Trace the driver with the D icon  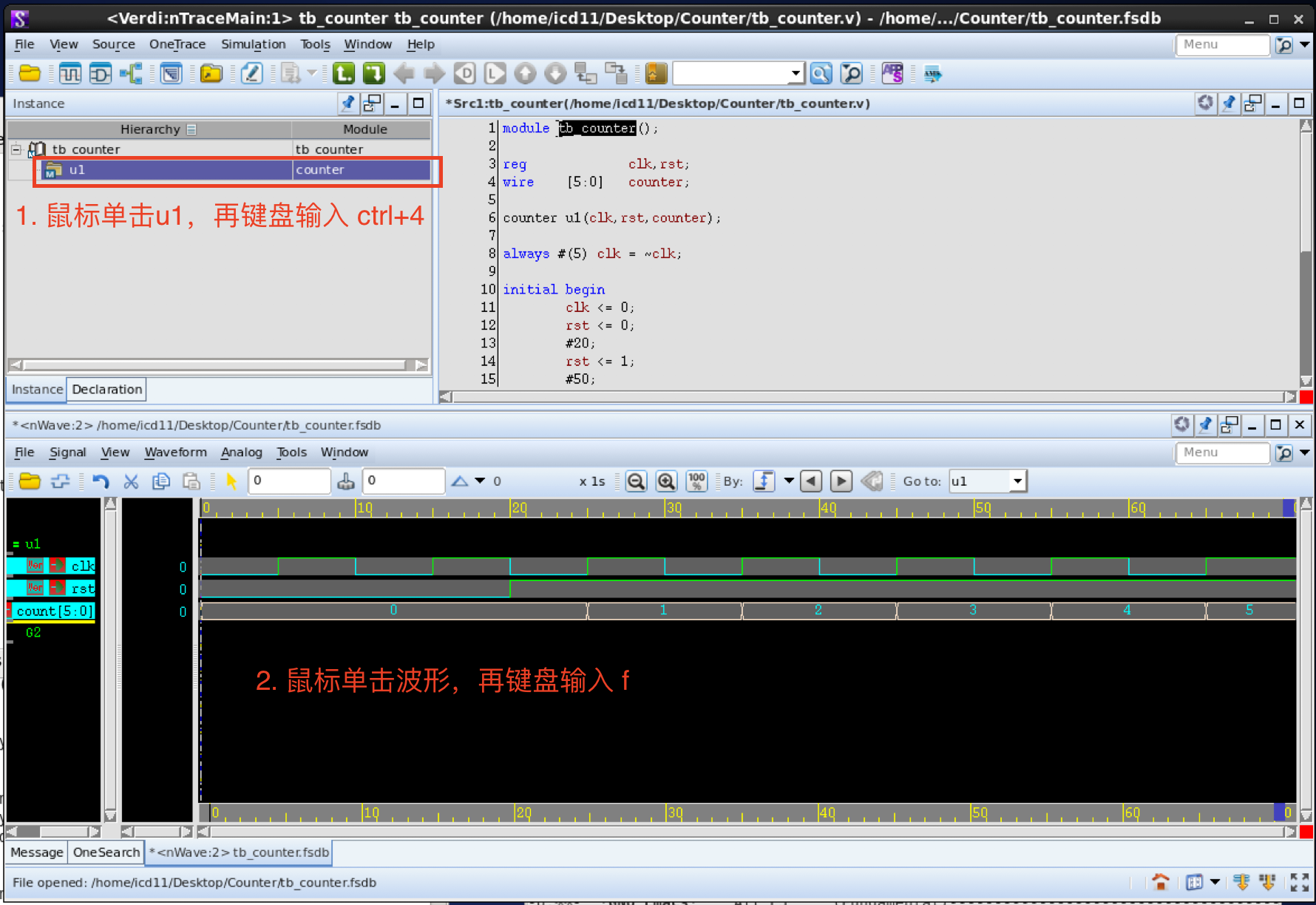(x=464, y=73)
